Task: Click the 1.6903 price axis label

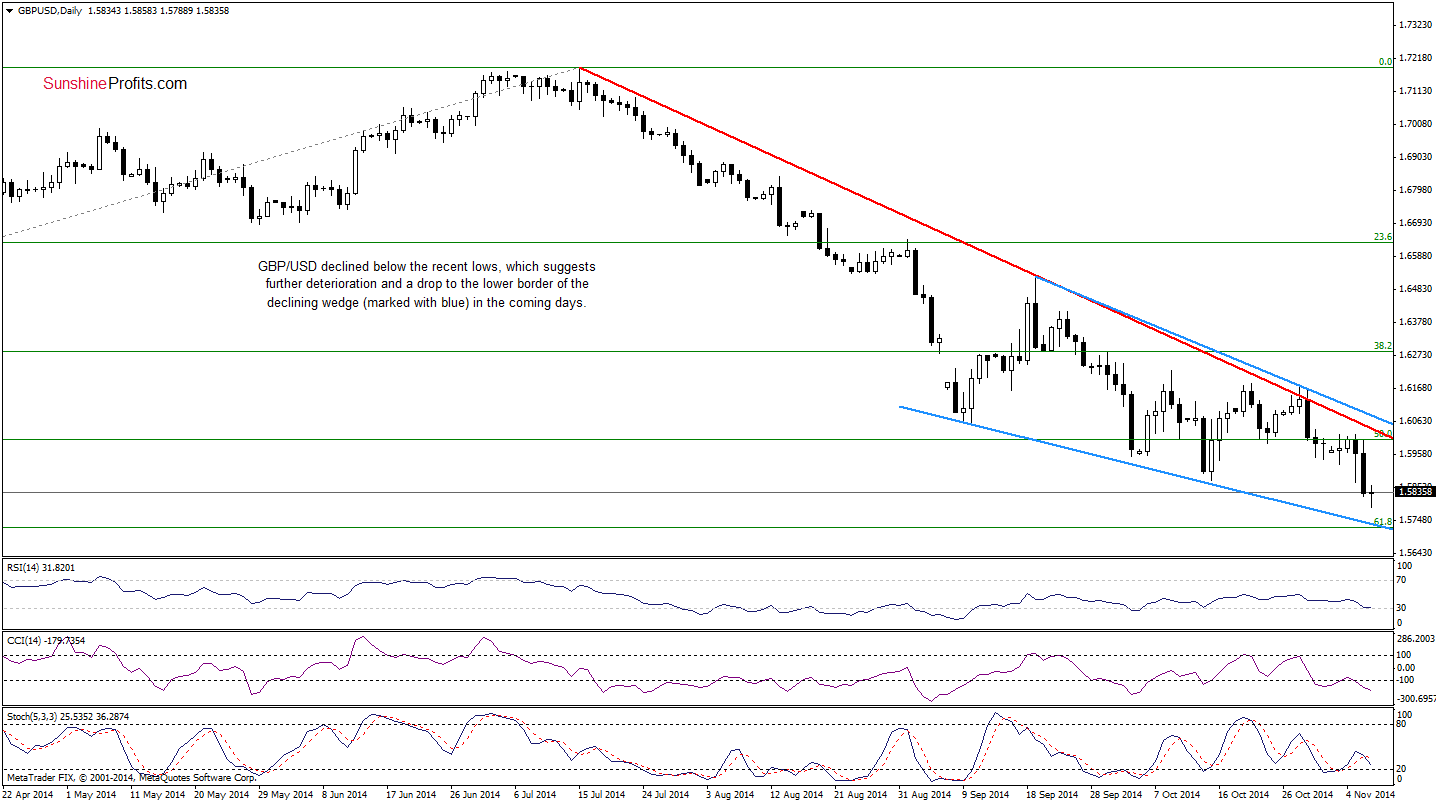Action: (1415, 156)
